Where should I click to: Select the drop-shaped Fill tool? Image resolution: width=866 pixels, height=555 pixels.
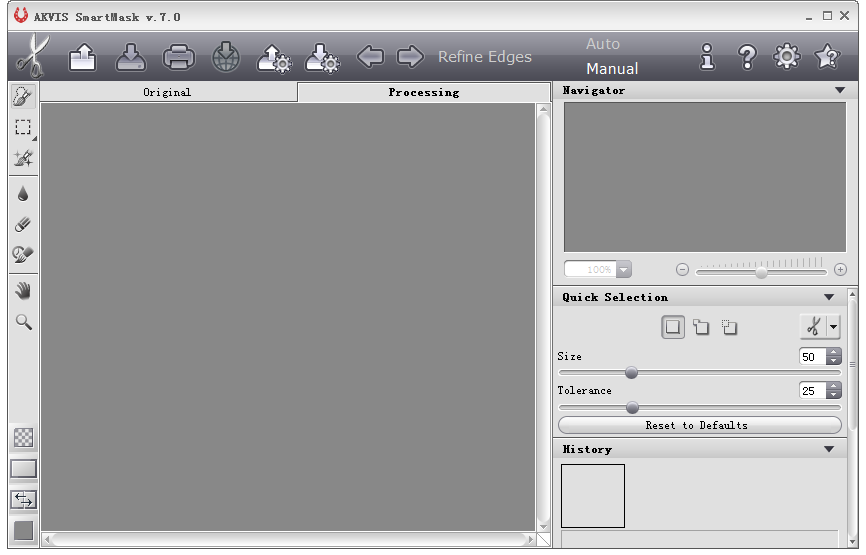tap(23, 194)
